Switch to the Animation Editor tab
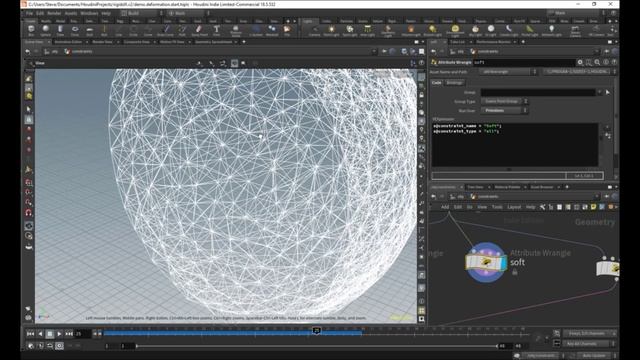This screenshot has width=640, height=360. 68,42
